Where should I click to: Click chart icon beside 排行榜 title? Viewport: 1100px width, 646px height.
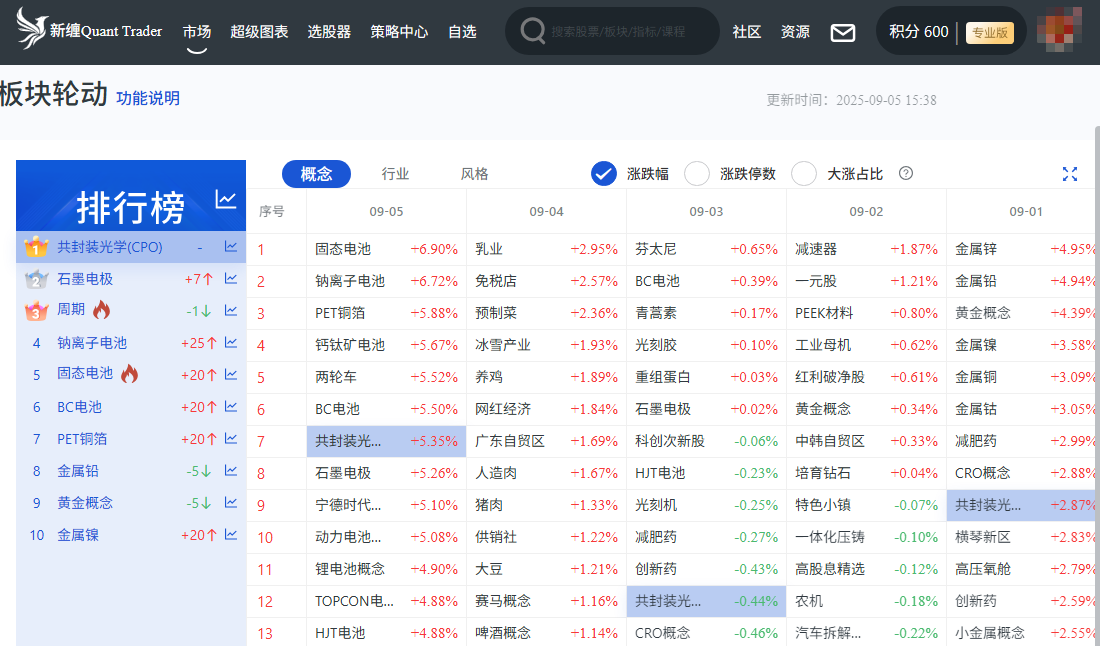click(226, 200)
